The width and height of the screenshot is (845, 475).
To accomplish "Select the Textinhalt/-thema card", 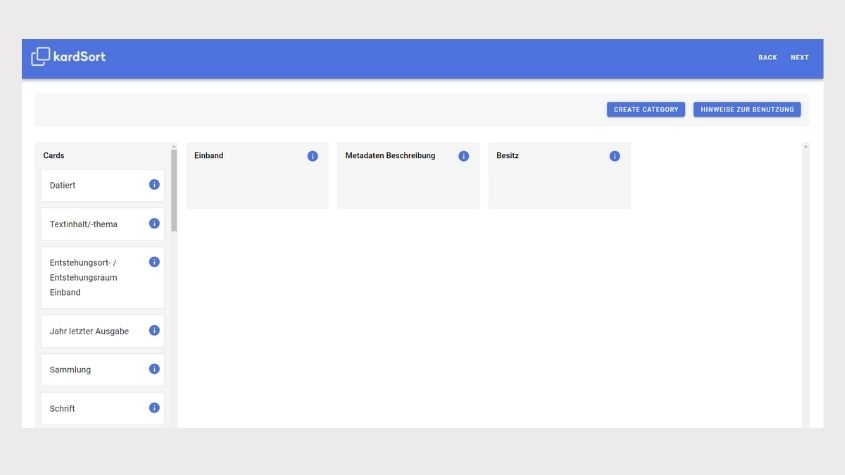I will [102, 224].
